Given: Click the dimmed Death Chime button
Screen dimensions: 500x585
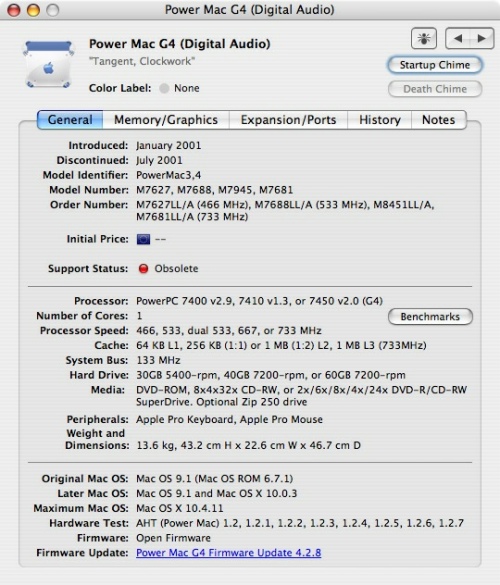Looking at the screenshot, I should pos(435,89).
